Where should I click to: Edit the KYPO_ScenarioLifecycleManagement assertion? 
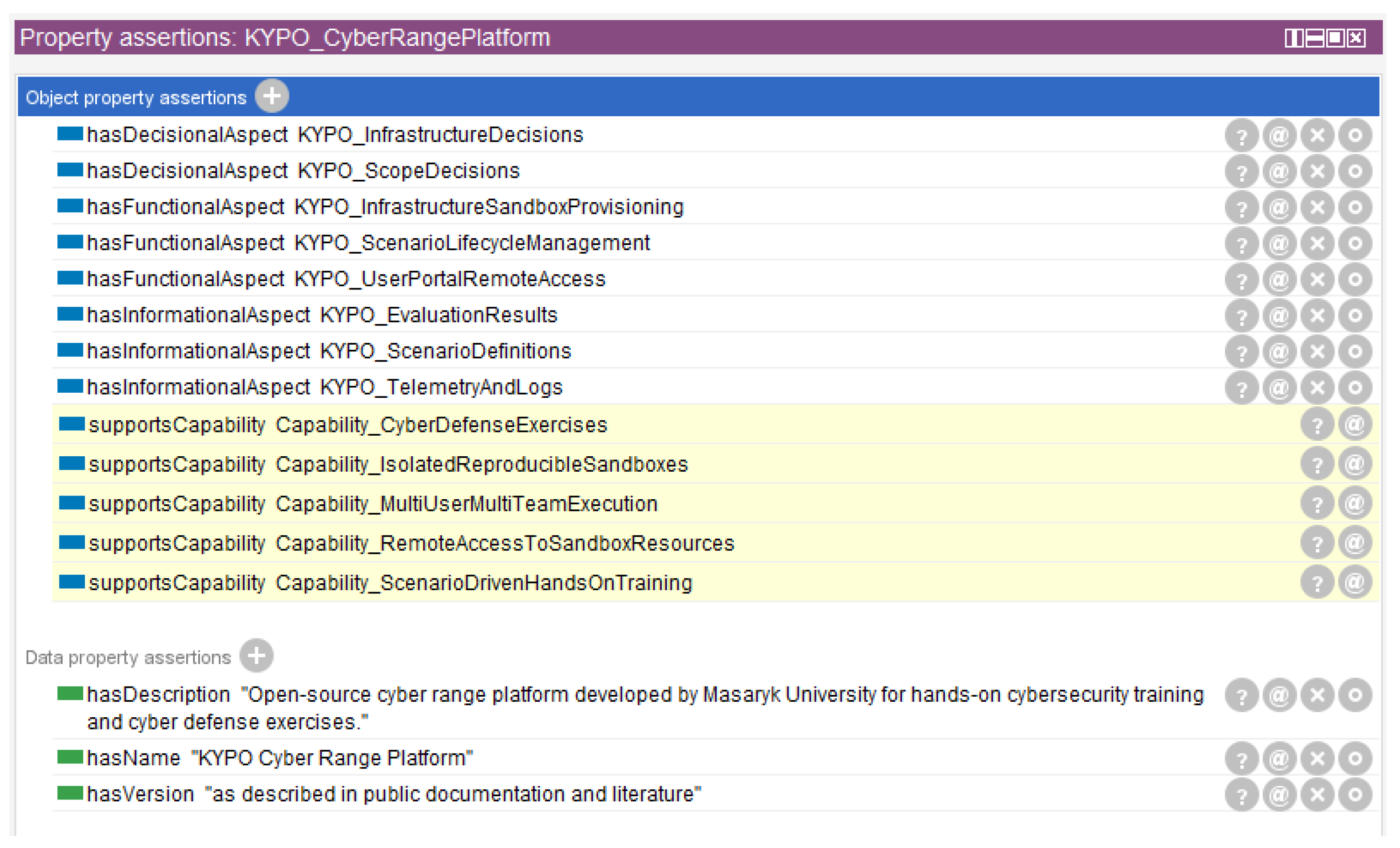[x=1356, y=243]
